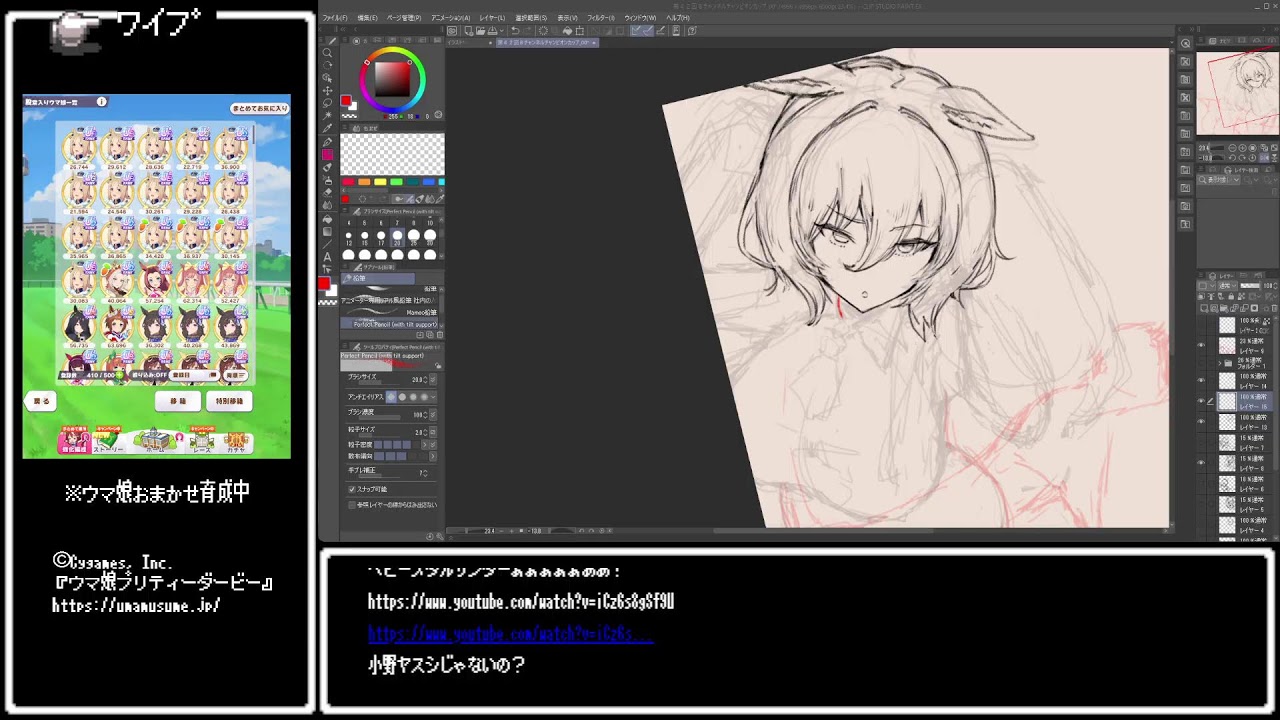This screenshot has height=720, width=1280.
Task: Open the 編集(E) menu
Action: coord(367,18)
